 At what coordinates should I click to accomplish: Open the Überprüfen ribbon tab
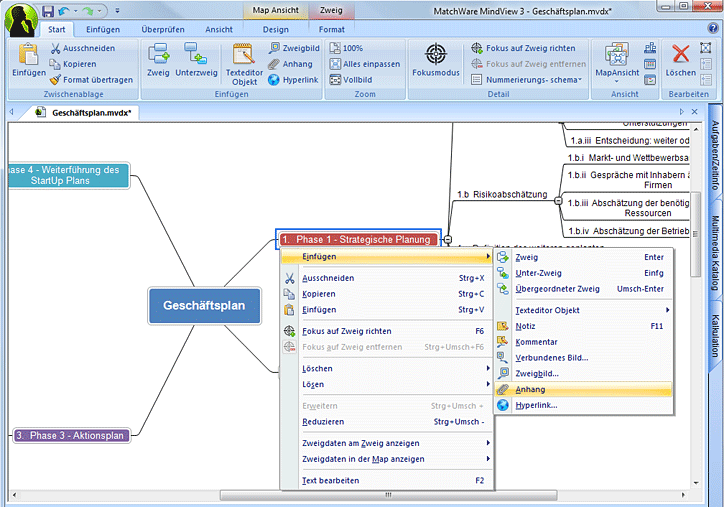(163, 29)
